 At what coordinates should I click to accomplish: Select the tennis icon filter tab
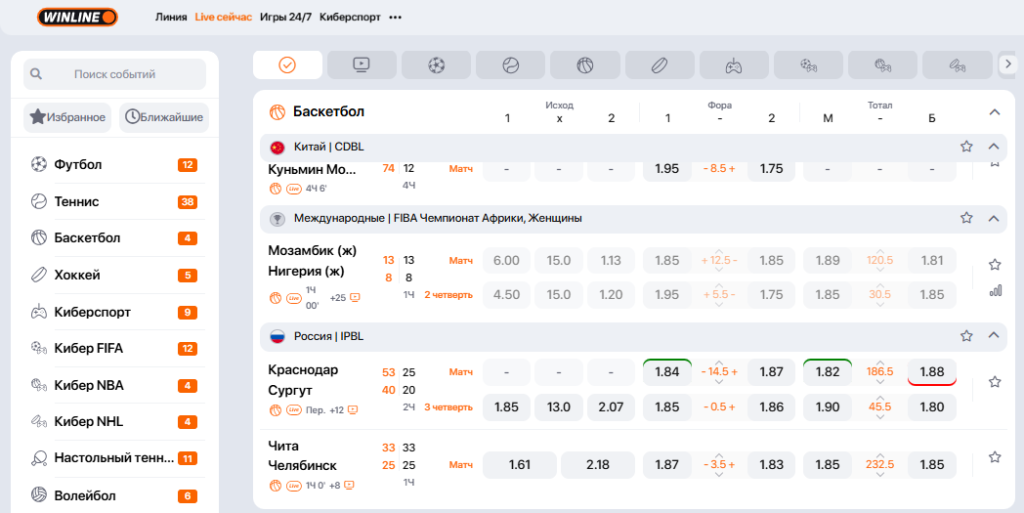click(510, 65)
